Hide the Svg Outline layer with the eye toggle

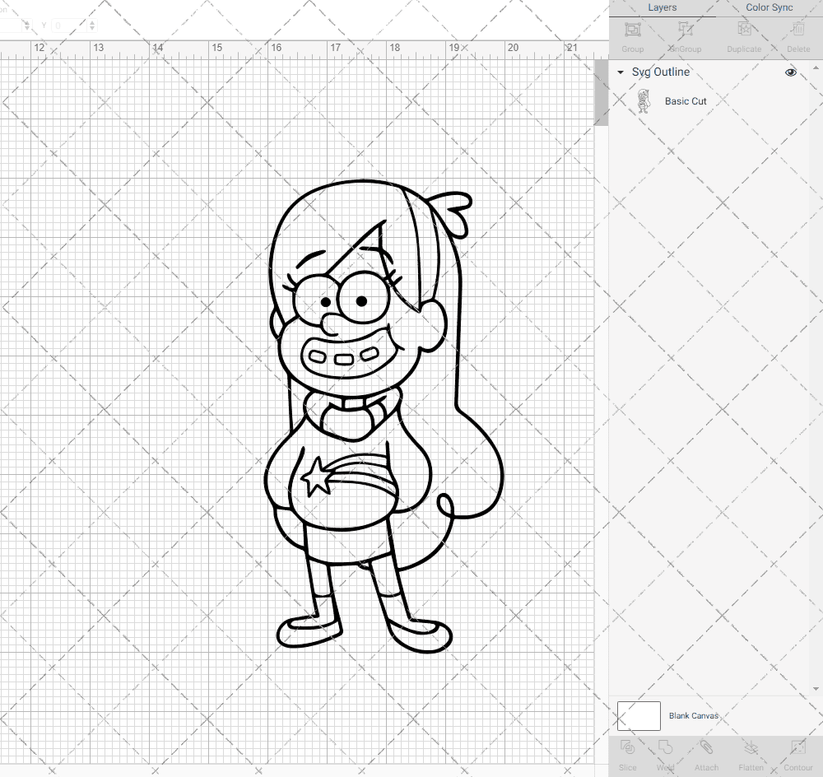click(790, 72)
